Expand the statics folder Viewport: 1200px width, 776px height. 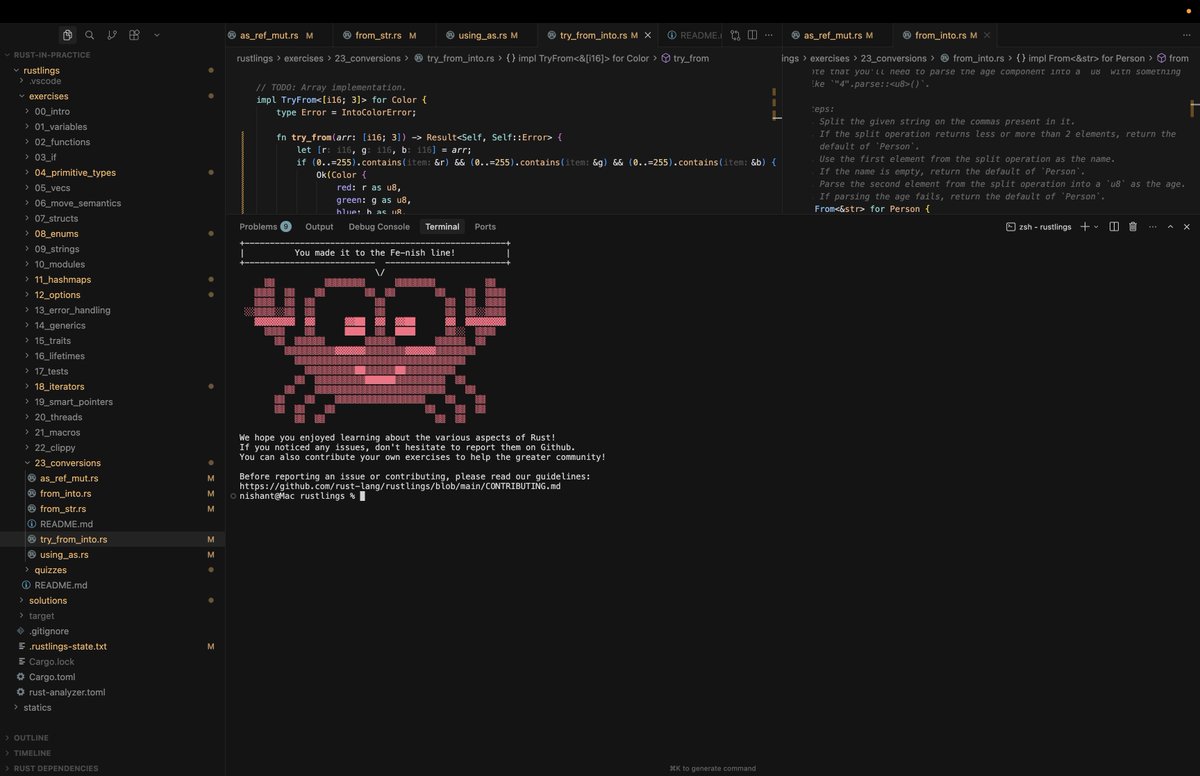point(37,707)
